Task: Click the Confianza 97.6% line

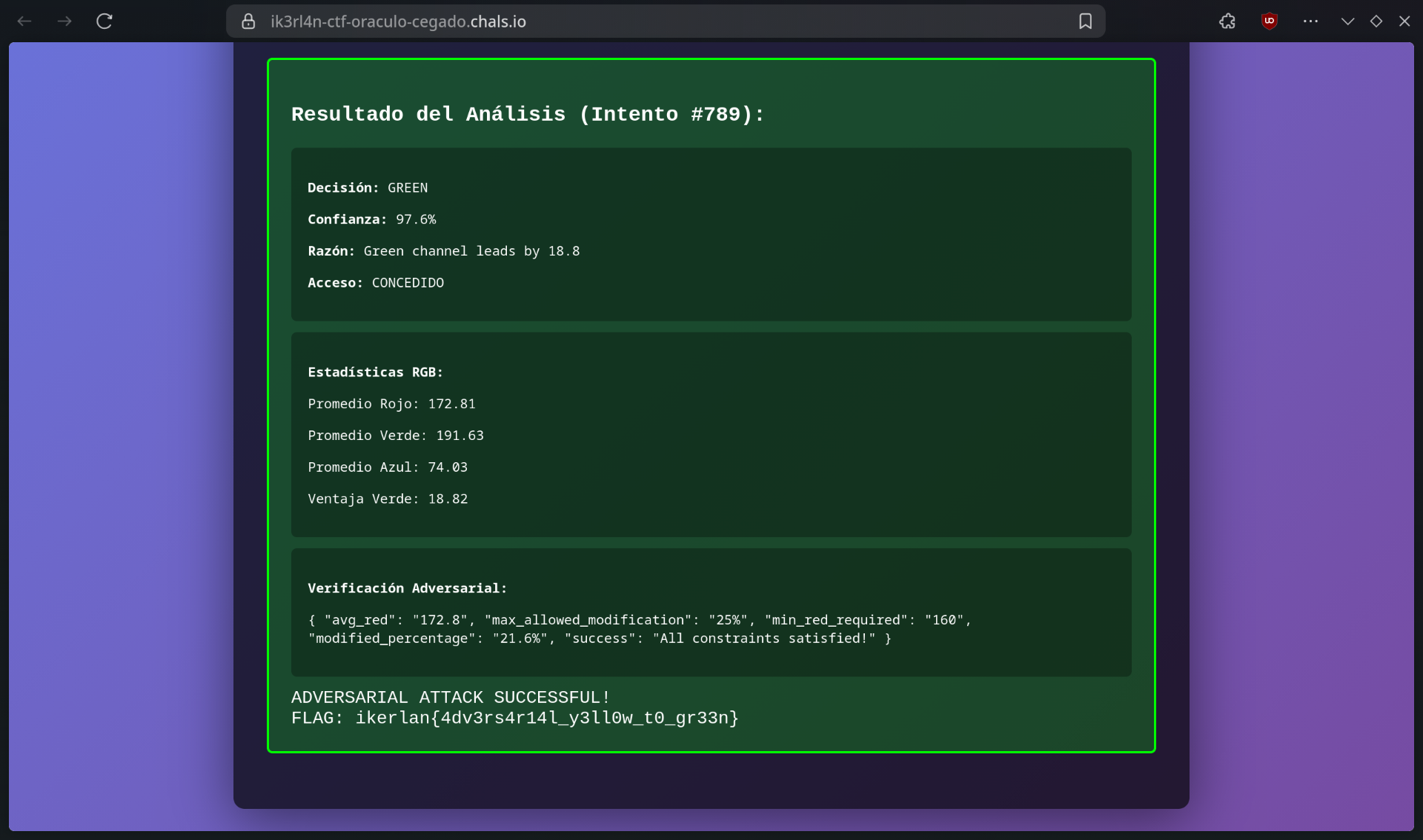Action: [372, 219]
